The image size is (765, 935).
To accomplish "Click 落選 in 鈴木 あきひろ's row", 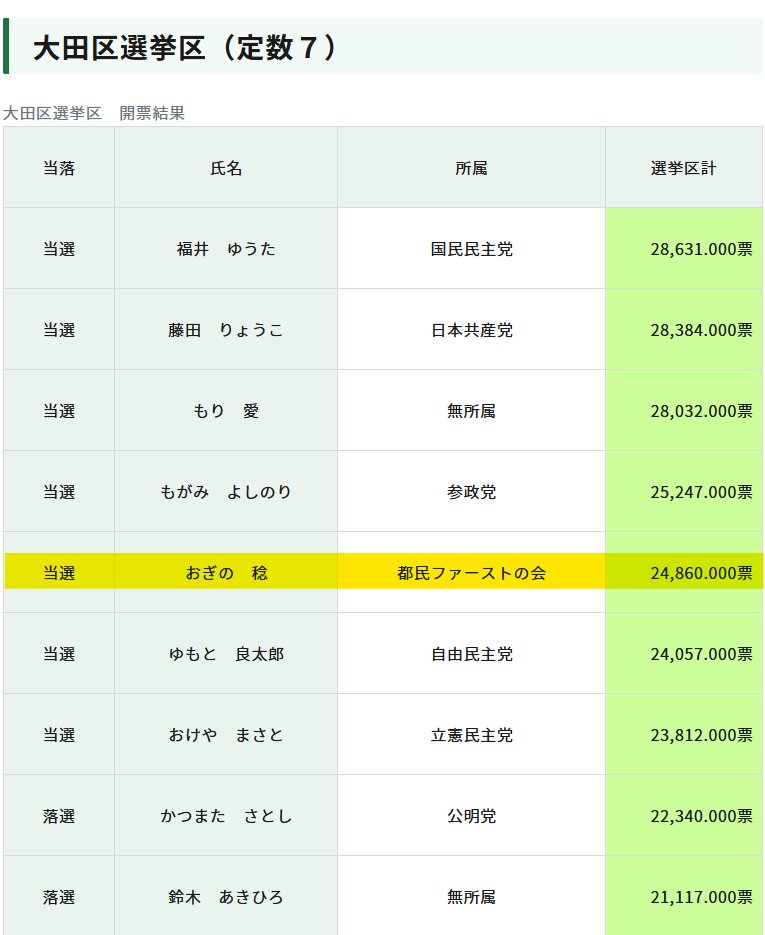I will pos(59,897).
